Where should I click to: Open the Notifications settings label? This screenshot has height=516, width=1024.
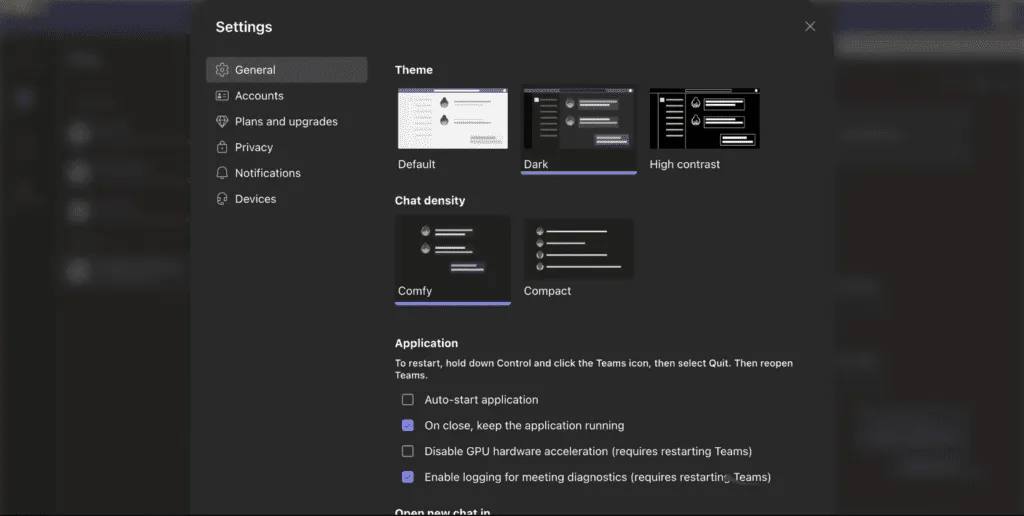(x=267, y=173)
